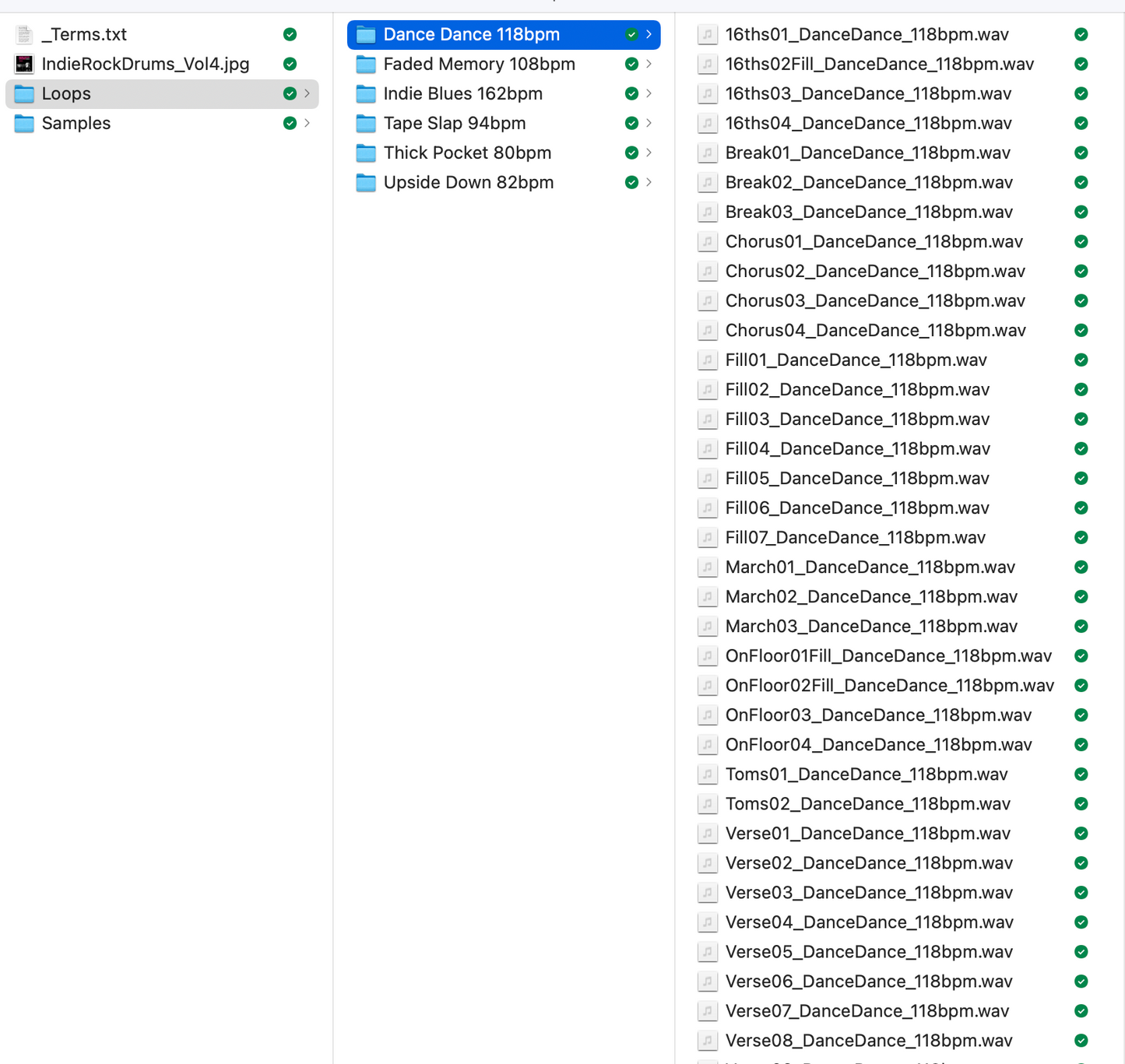Select March02_DanceDance_118bpm.wav in the file list
This screenshot has height=1064, width=1125.
[870, 596]
